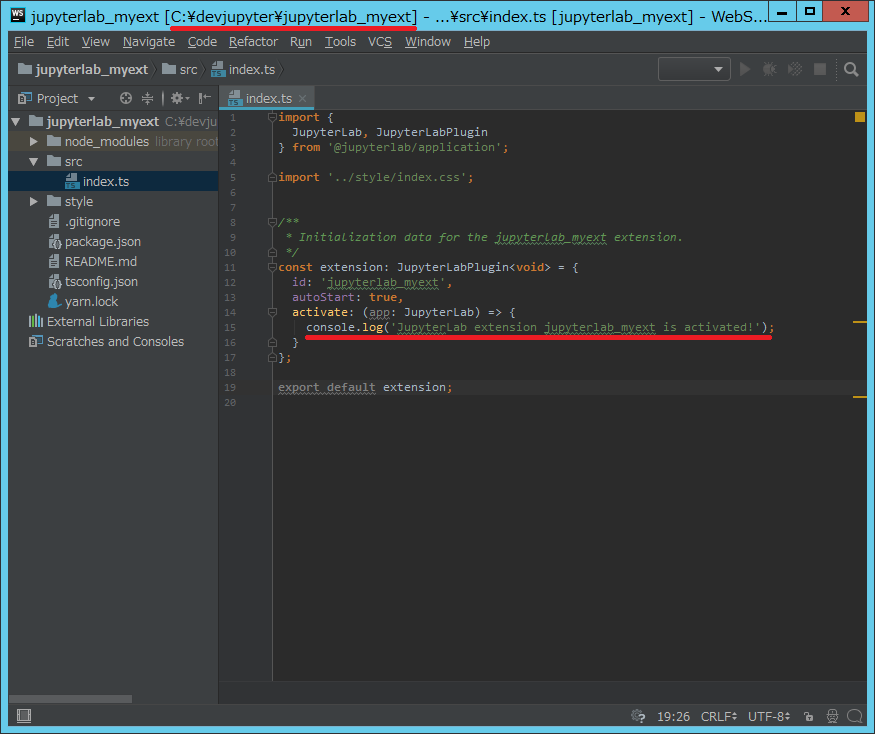Open the run configurations dropdown
The width and height of the screenshot is (875, 734).
[694, 69]
